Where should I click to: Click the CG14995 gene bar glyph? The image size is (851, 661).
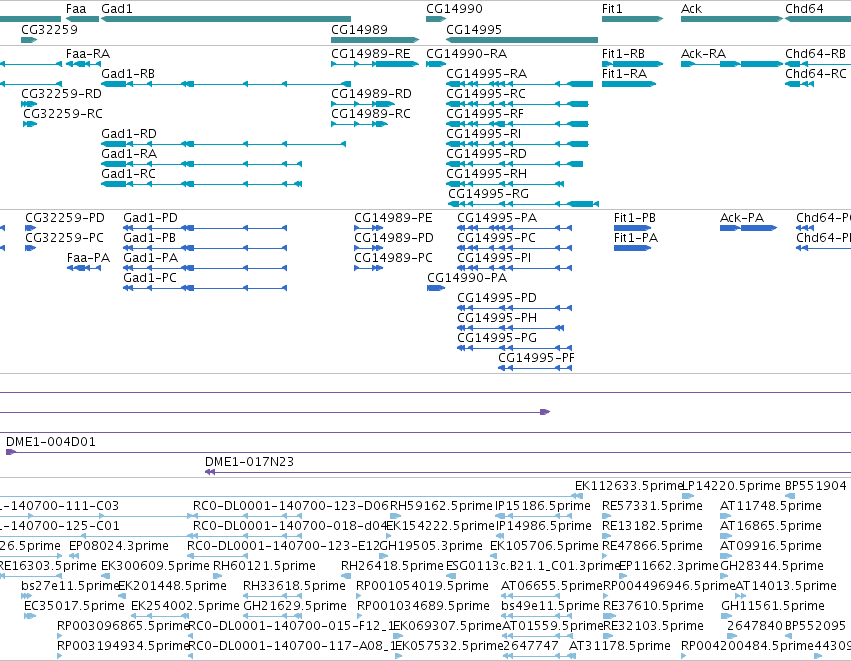pos(522,40)
